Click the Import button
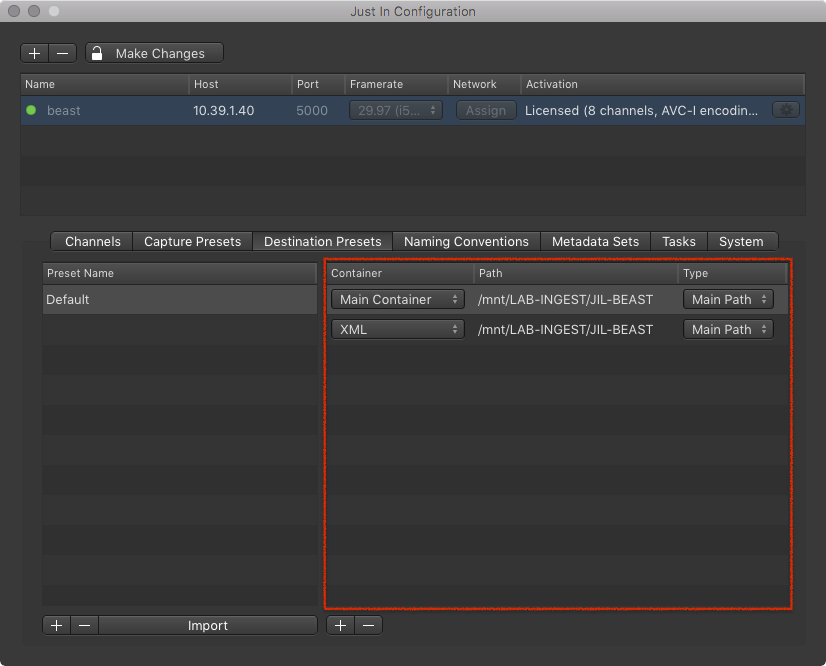Screen dimensions: 826x666 208,625
